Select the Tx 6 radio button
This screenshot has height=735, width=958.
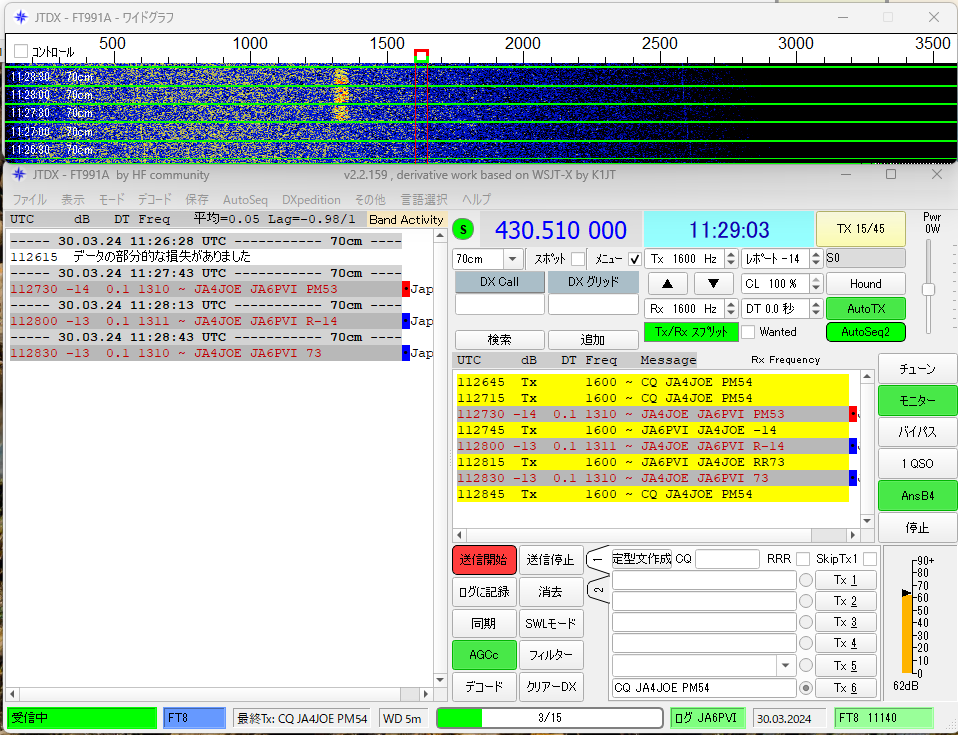[x=806, y=688]
